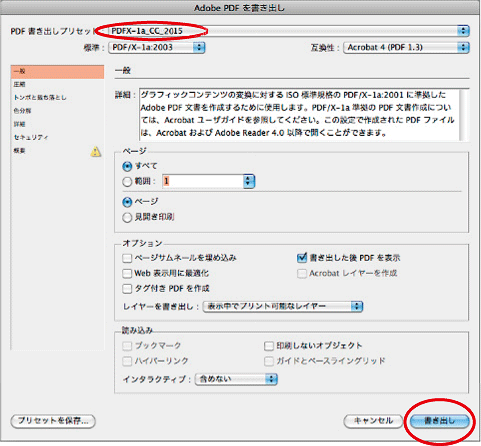This screenshot has width=481, height=446.
Task: Click the キャンセル button
Action: point(373,421)
